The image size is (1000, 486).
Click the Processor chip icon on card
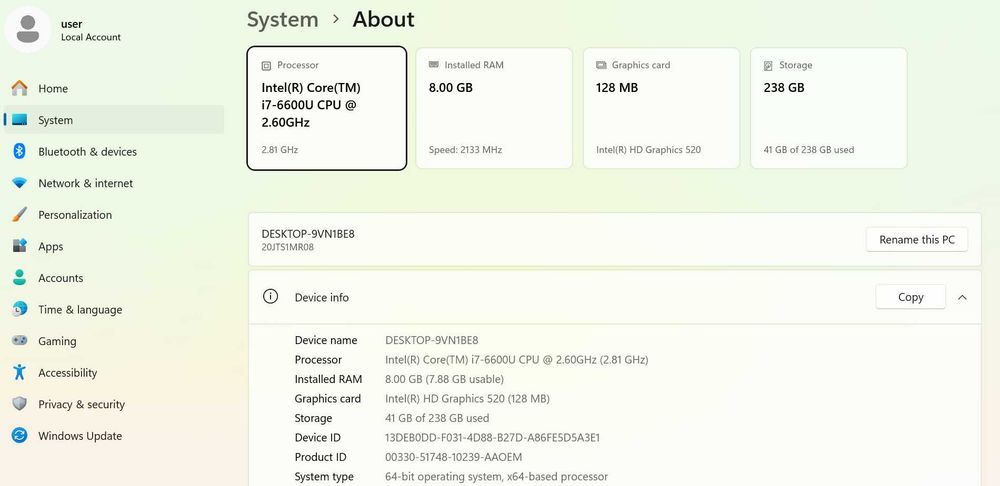tap(267, 65)
